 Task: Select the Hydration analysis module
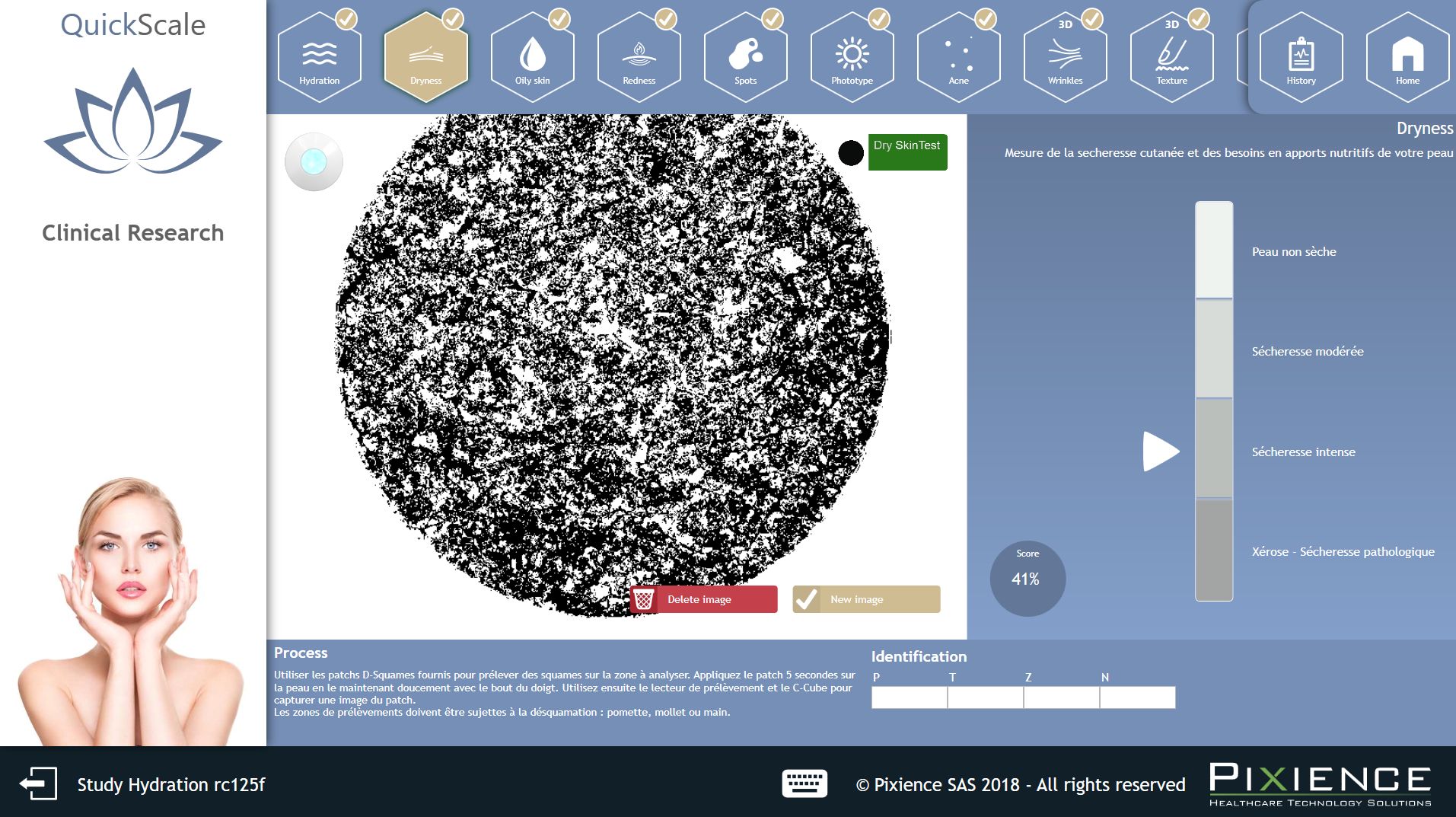tap(320, 57)
